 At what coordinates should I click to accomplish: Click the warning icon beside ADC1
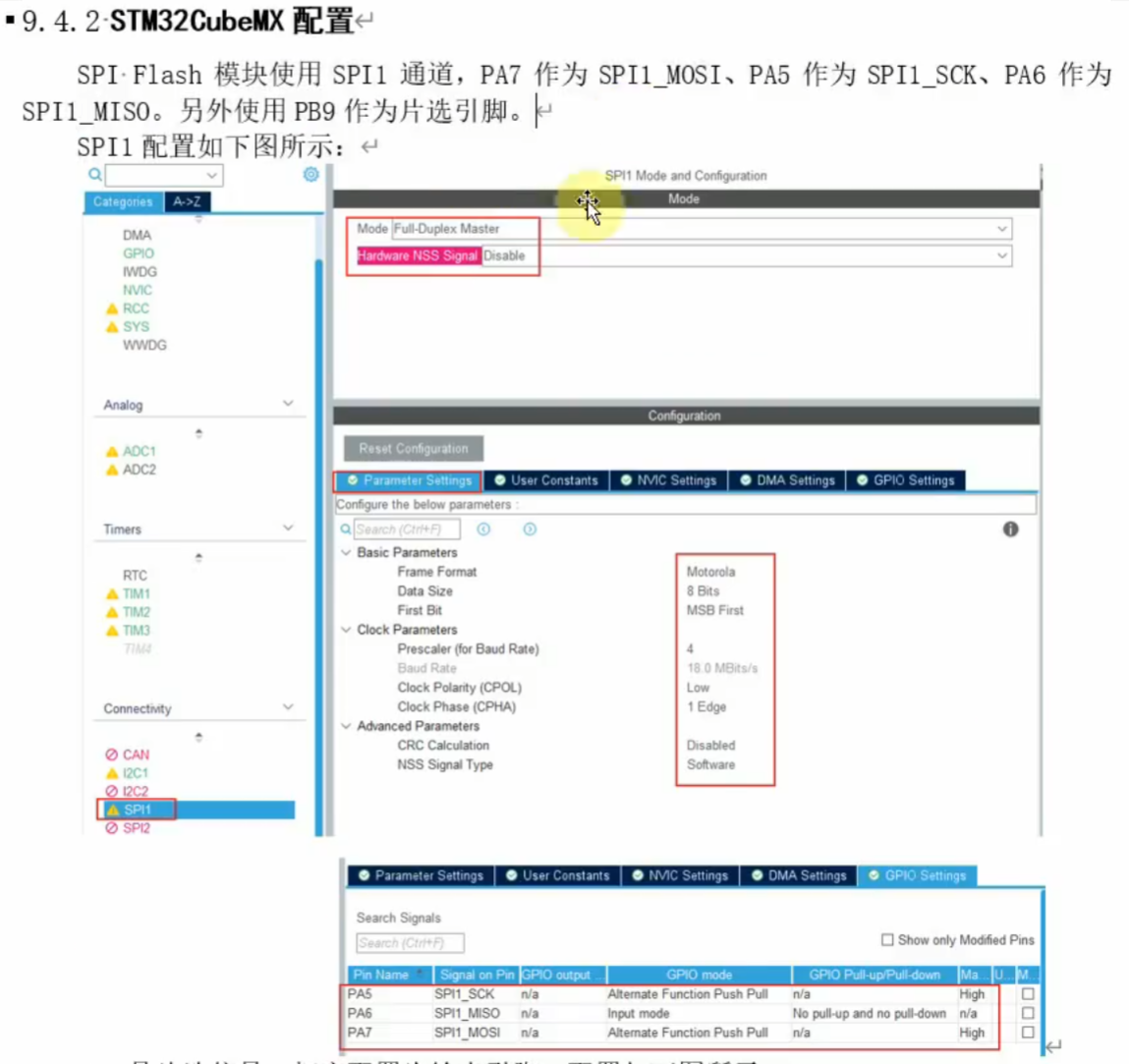(x=112, y=451)
